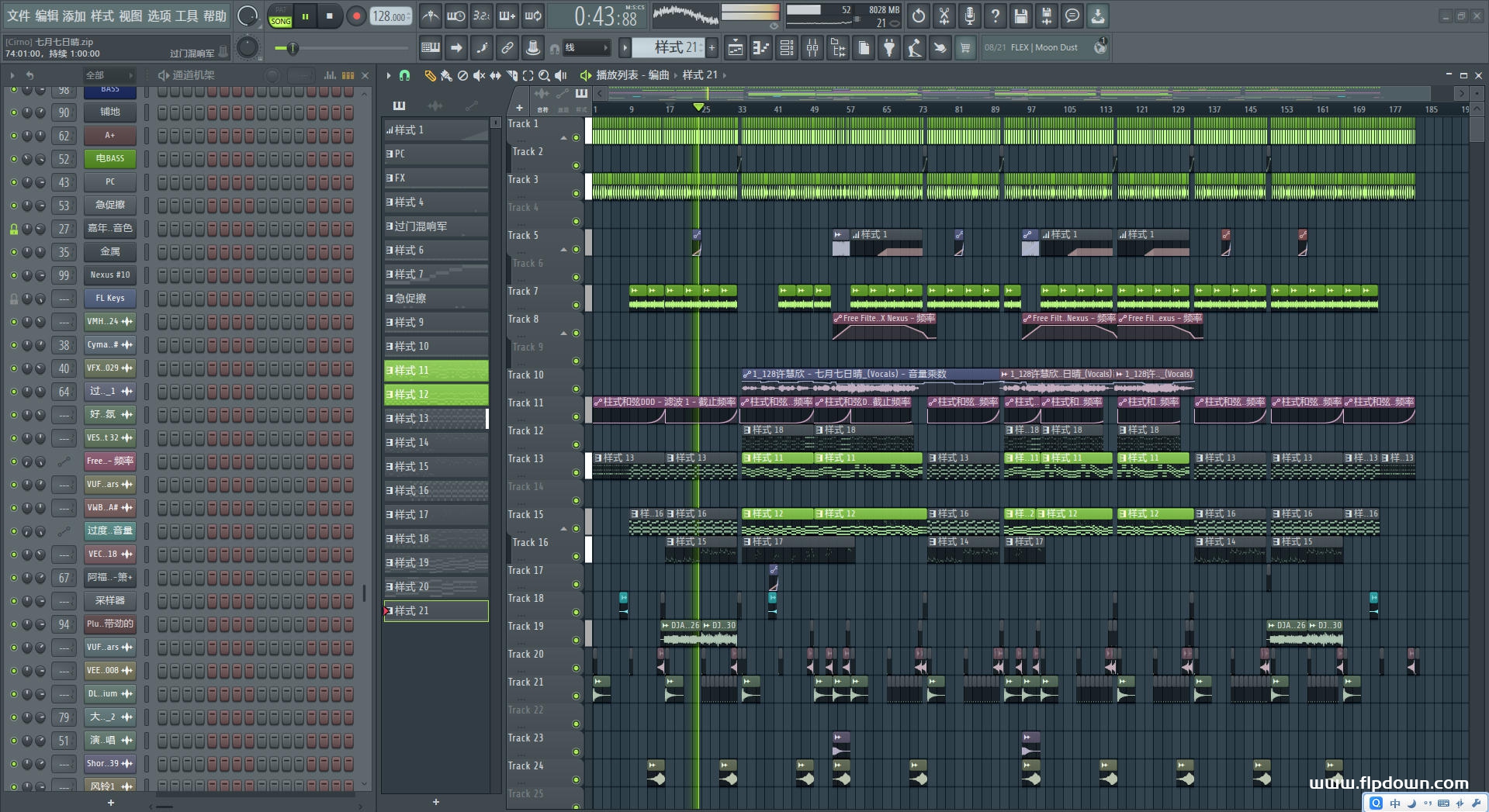Select the zoom magnifier tool in playlist

[x=544, y=75]
